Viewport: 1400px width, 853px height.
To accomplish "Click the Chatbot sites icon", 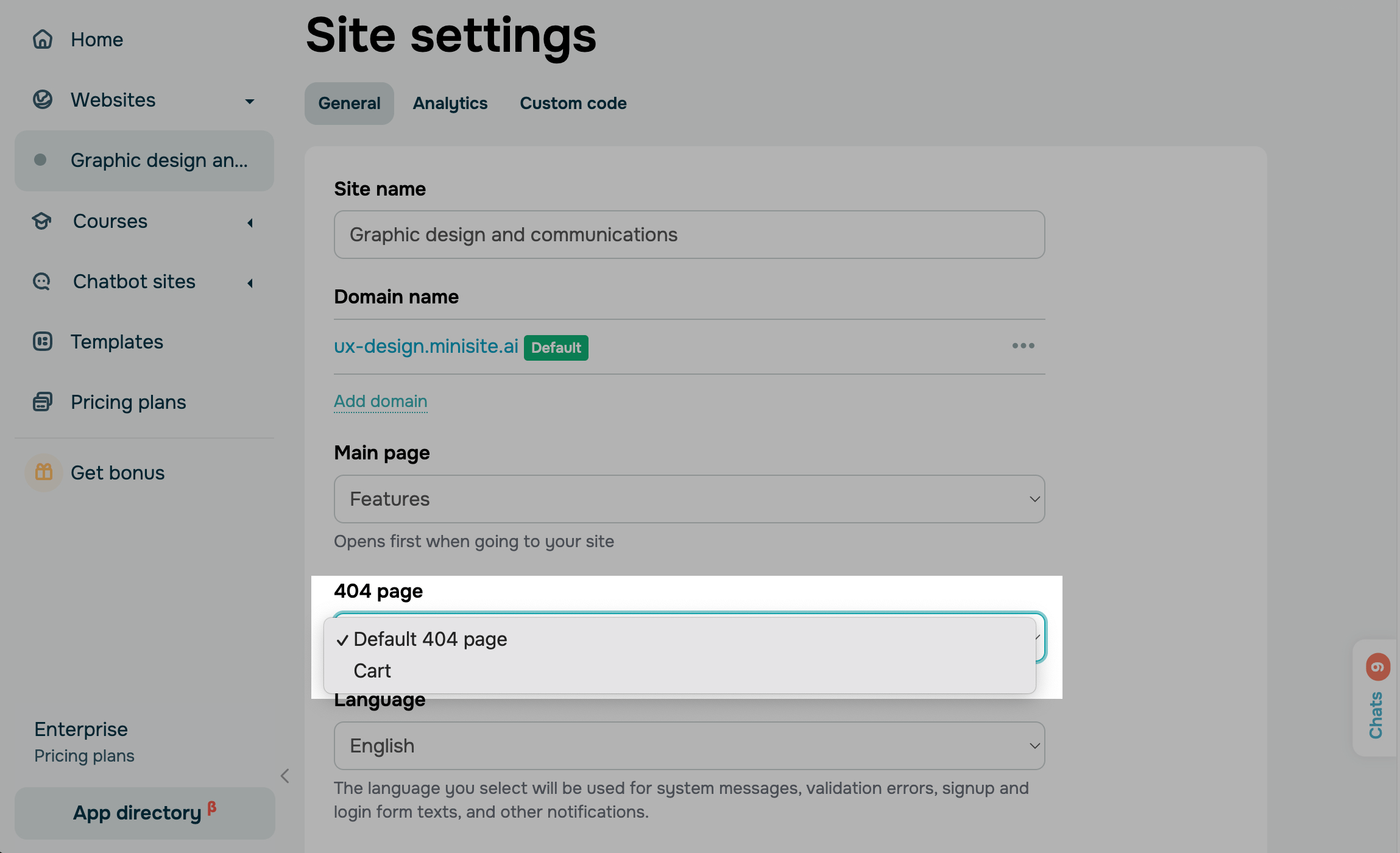I will [42, 281].
